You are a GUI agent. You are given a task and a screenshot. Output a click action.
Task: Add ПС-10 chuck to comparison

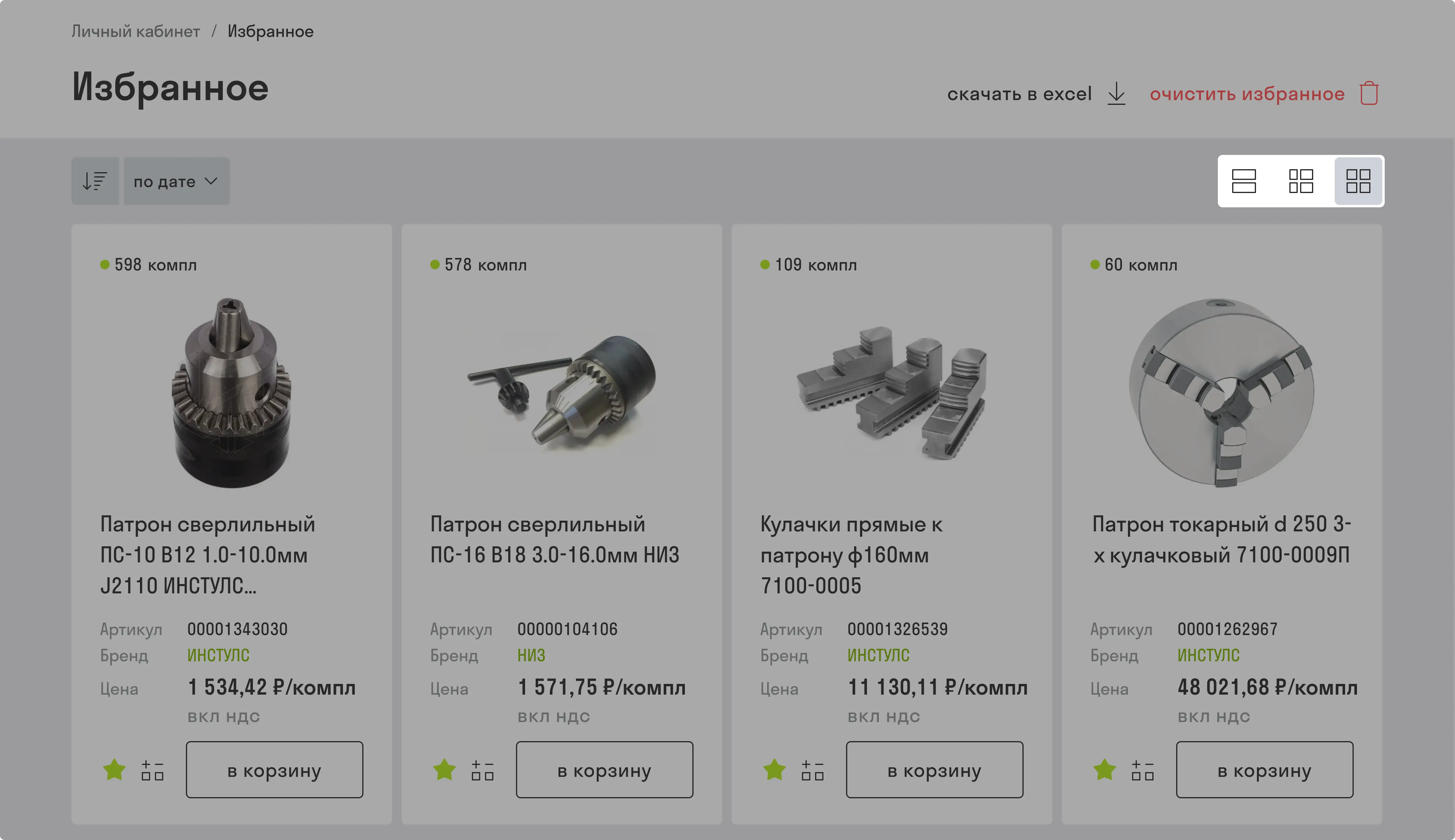[x=152, y=770]
